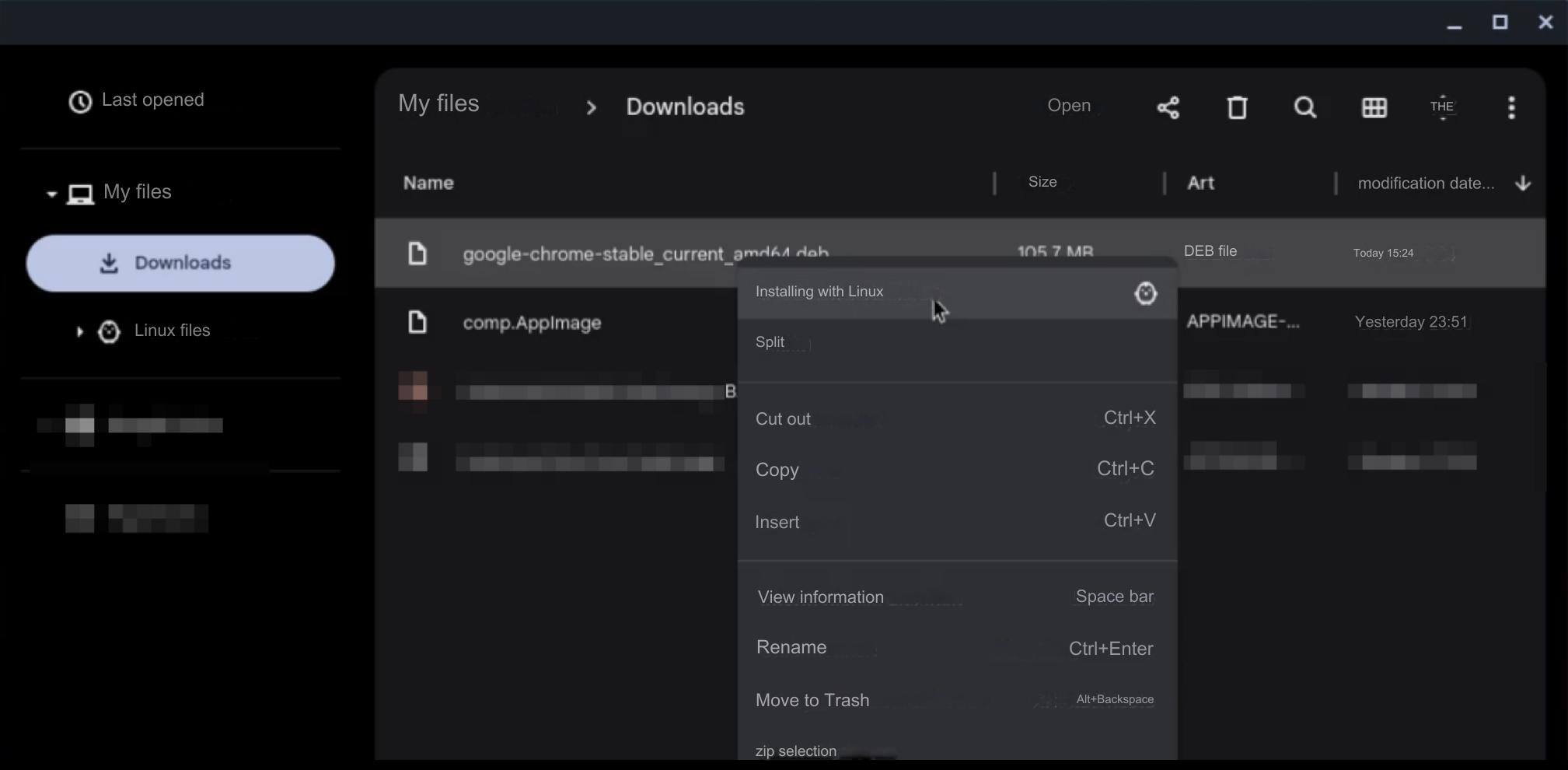1568x770 pixels.
Task: Select Copy from the context menu
Action: [777, 470]
